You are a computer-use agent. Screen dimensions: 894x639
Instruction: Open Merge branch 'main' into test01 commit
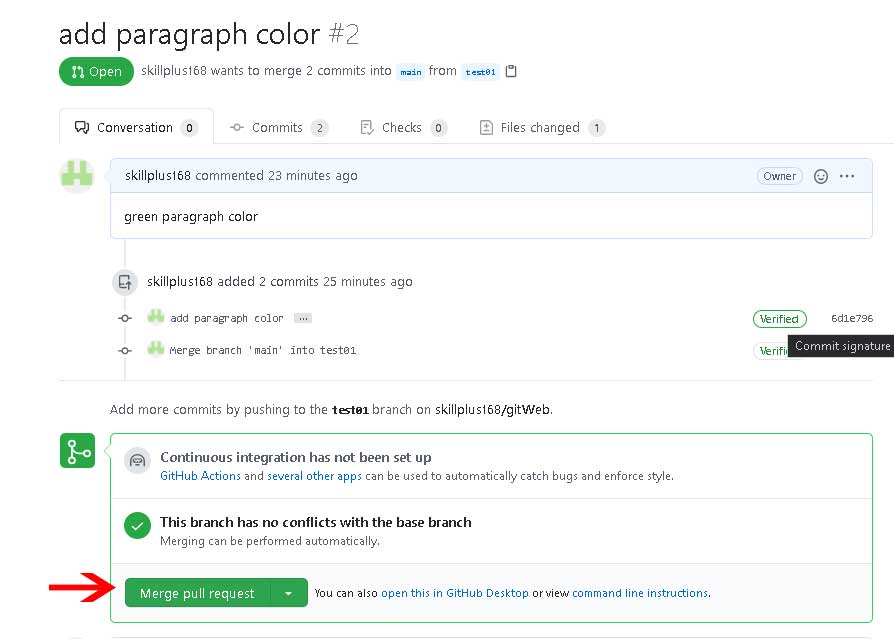[263, 350]
